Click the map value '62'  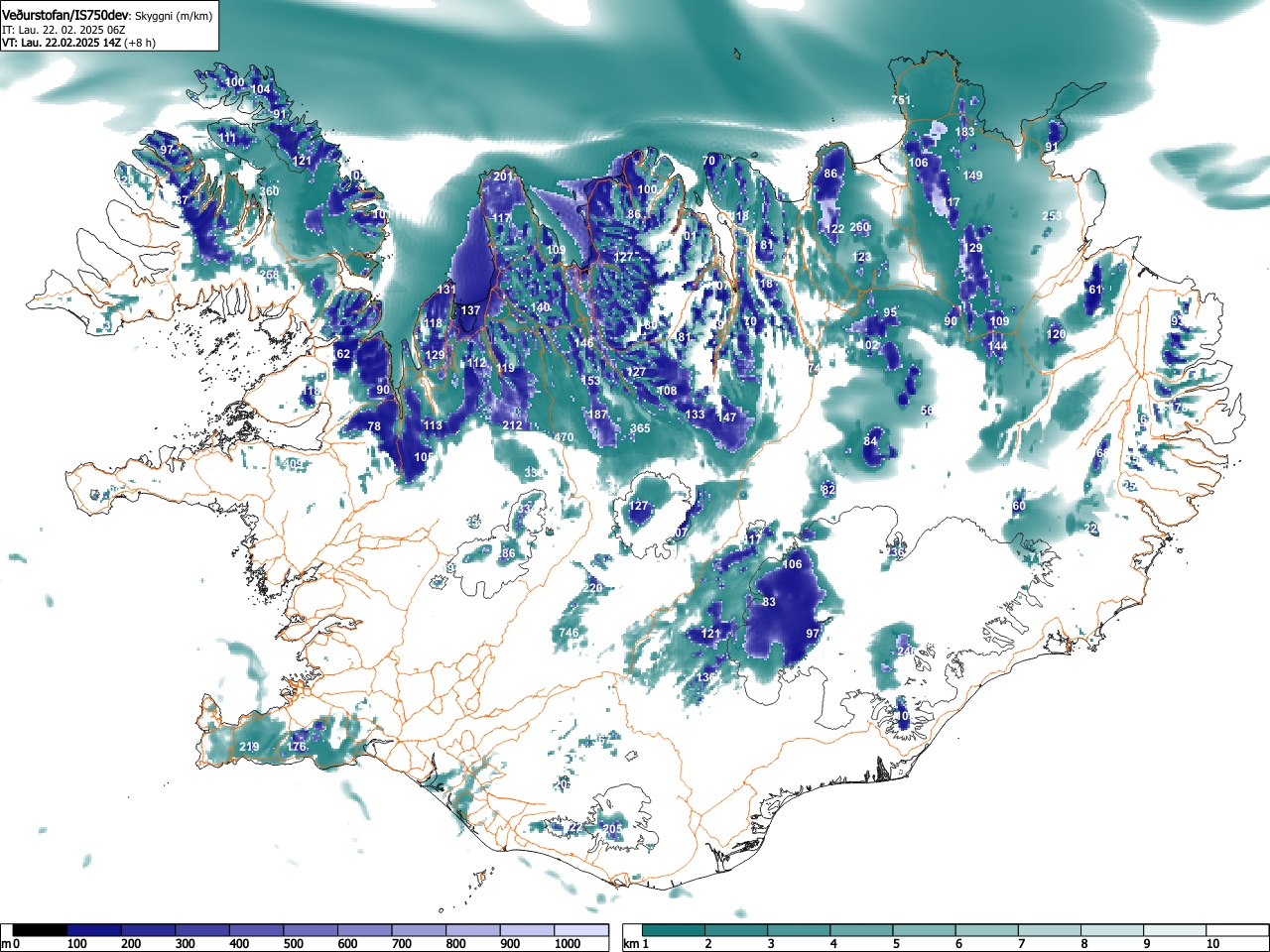(343, 355)
